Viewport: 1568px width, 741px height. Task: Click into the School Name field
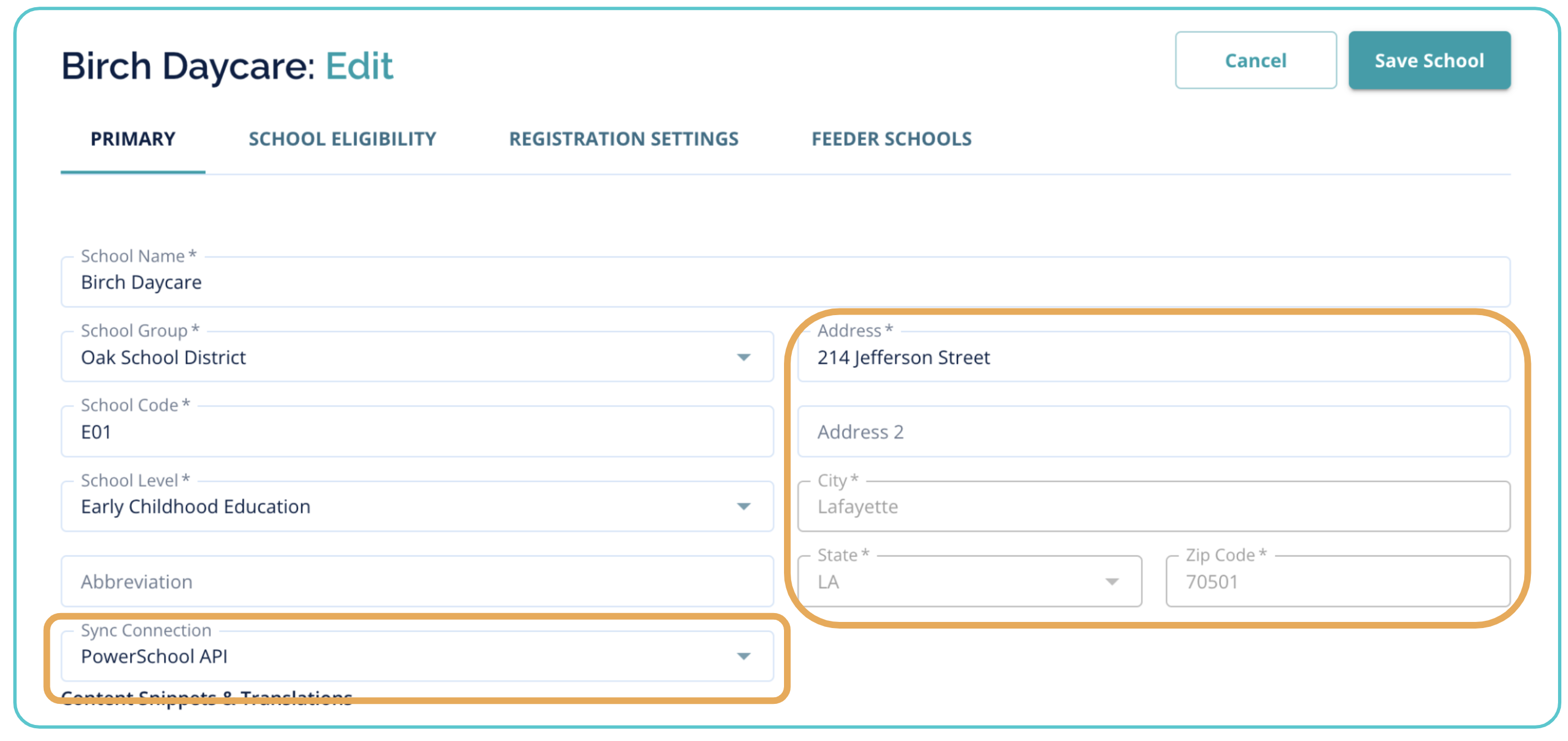click(x=784, y=282)
